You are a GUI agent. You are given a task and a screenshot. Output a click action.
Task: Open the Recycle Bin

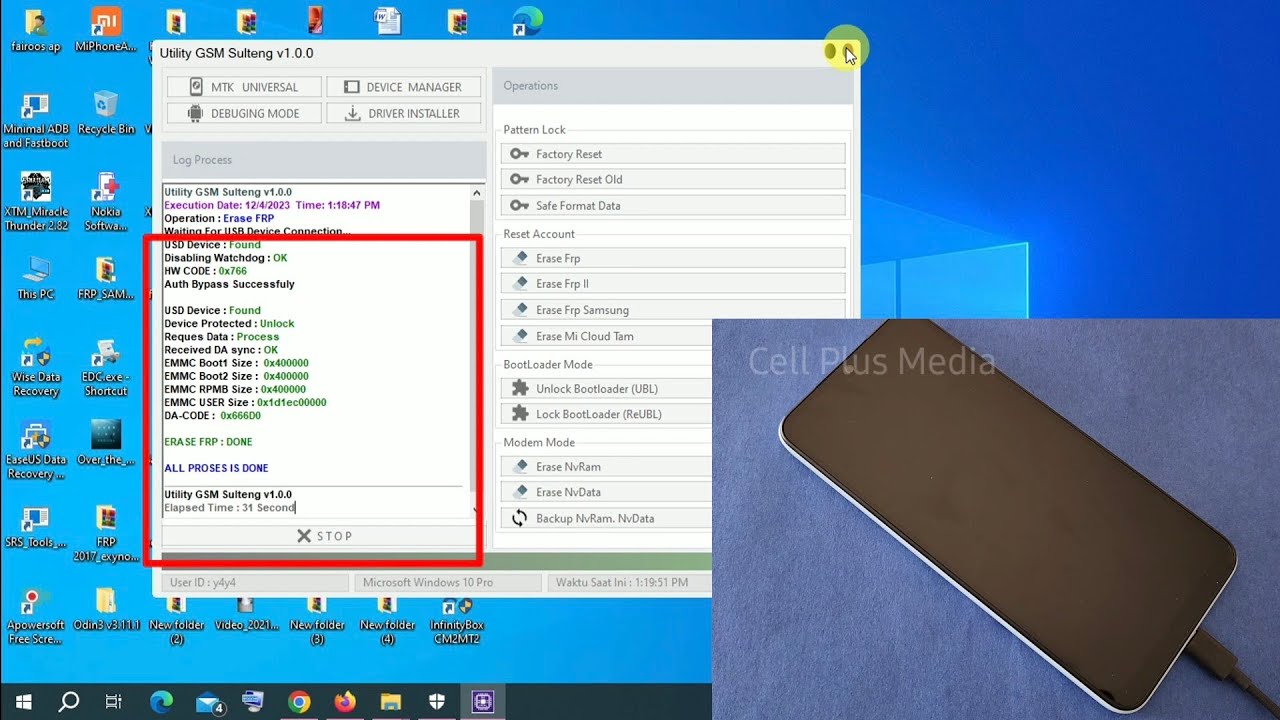click(106, 113)
